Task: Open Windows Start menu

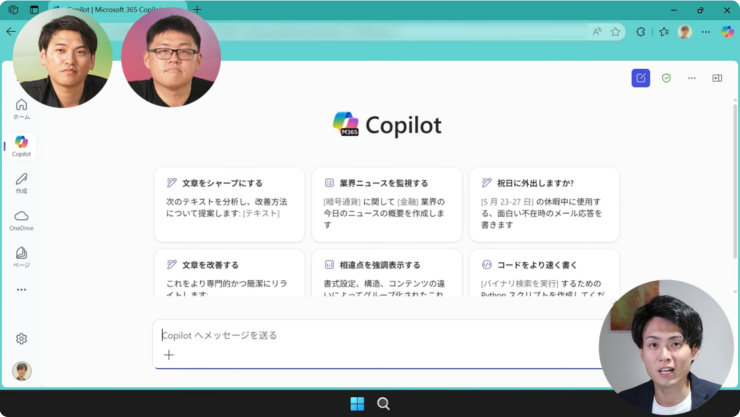Action: click(357, 404)
